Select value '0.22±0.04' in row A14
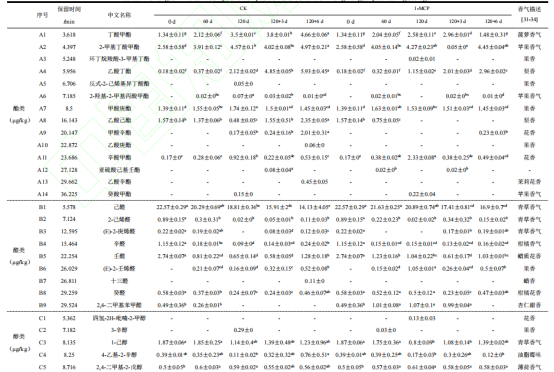554x372 pixels. click(422, 194)
